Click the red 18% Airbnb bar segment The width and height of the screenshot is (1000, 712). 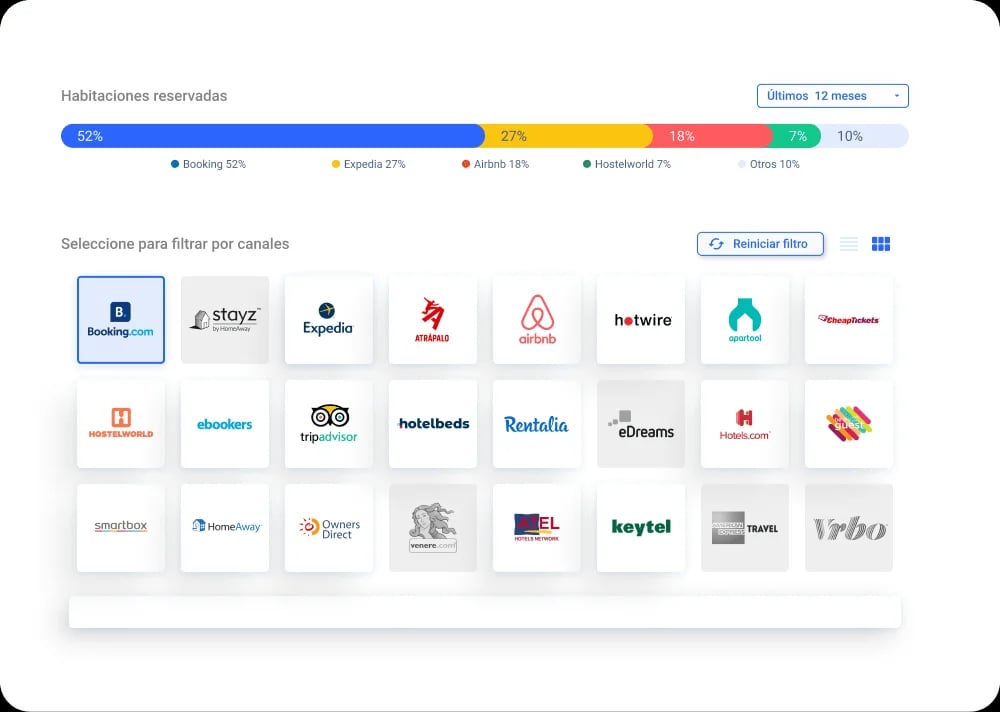[x=710, y=136]
